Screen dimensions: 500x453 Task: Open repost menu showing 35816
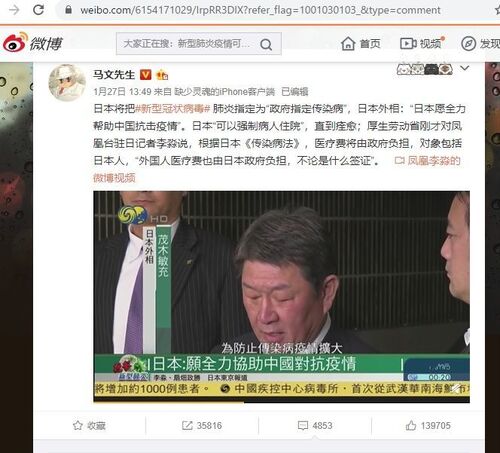click(202, 425)
